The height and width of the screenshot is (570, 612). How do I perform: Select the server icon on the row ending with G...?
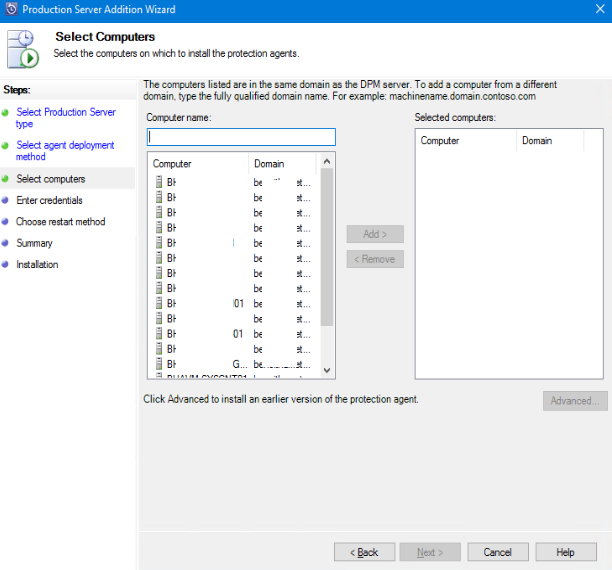(x=158, y=363)
